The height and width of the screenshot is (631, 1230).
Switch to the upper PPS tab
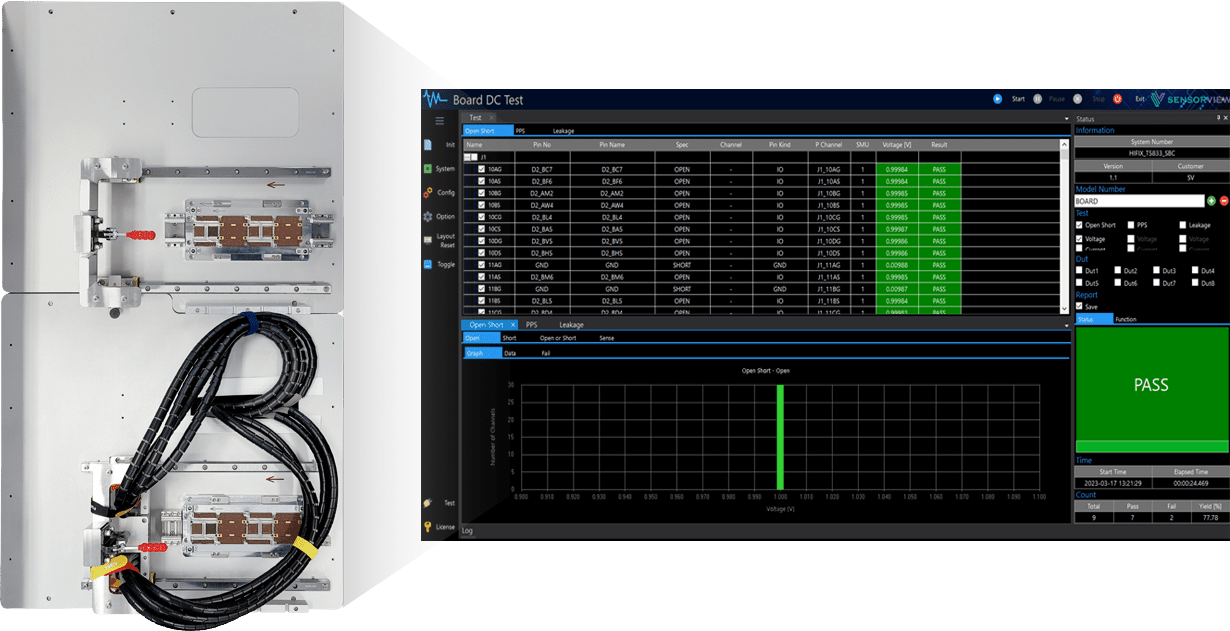click(x=521, y=131)
